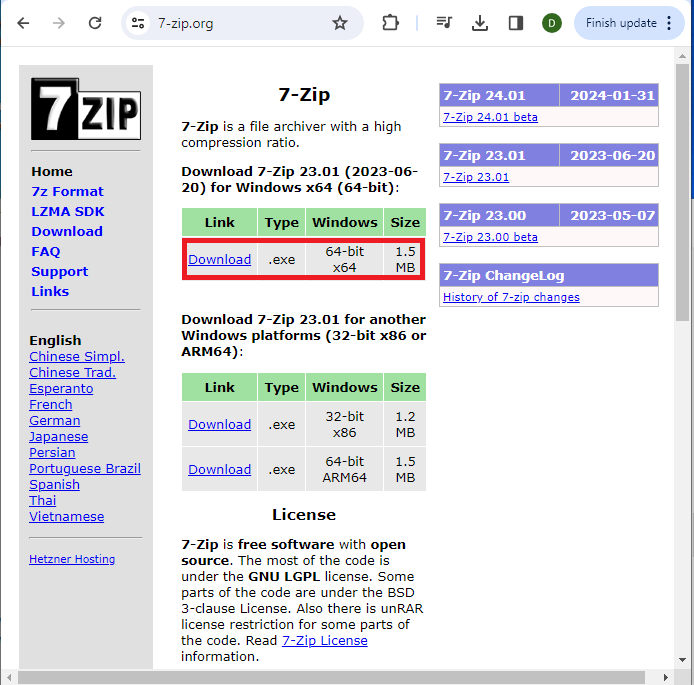Switch language to Persian
694x685 pixels.
[52, 453]
